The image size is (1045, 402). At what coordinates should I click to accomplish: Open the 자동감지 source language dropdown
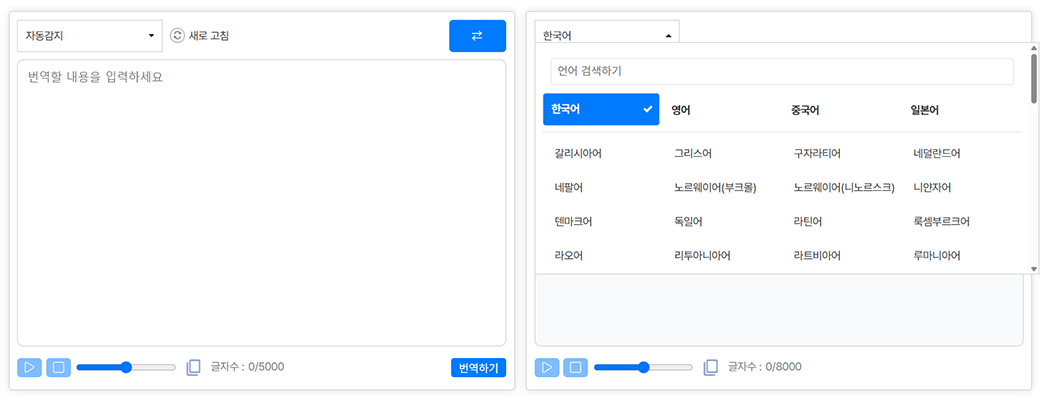tap(90, 36)
